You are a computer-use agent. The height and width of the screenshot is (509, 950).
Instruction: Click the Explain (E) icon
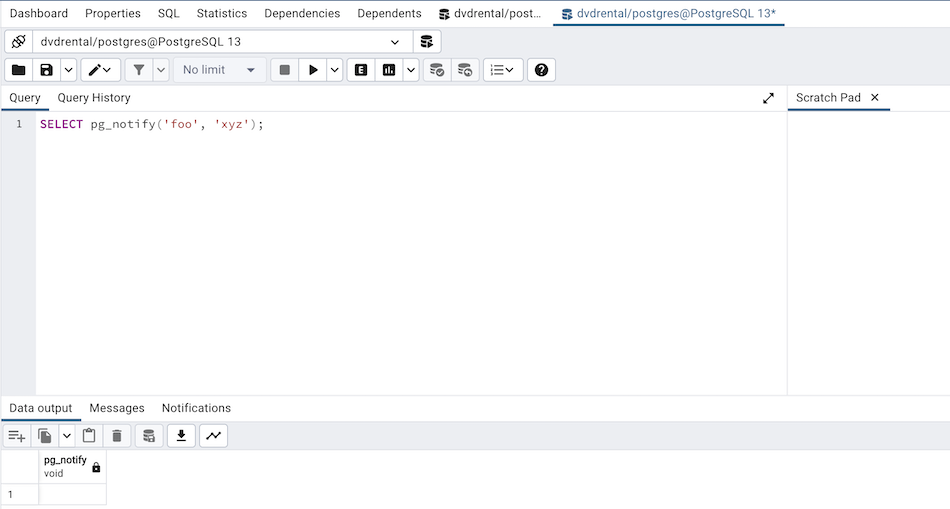[x=361, y=70]
